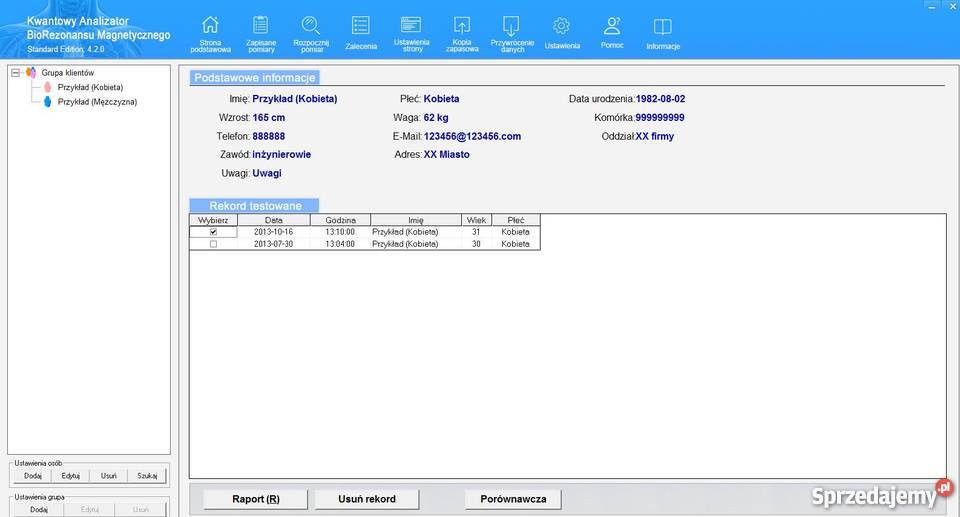
Task: Click Szukaj in Ustawienia osób
Action: (x=147, y=476)
